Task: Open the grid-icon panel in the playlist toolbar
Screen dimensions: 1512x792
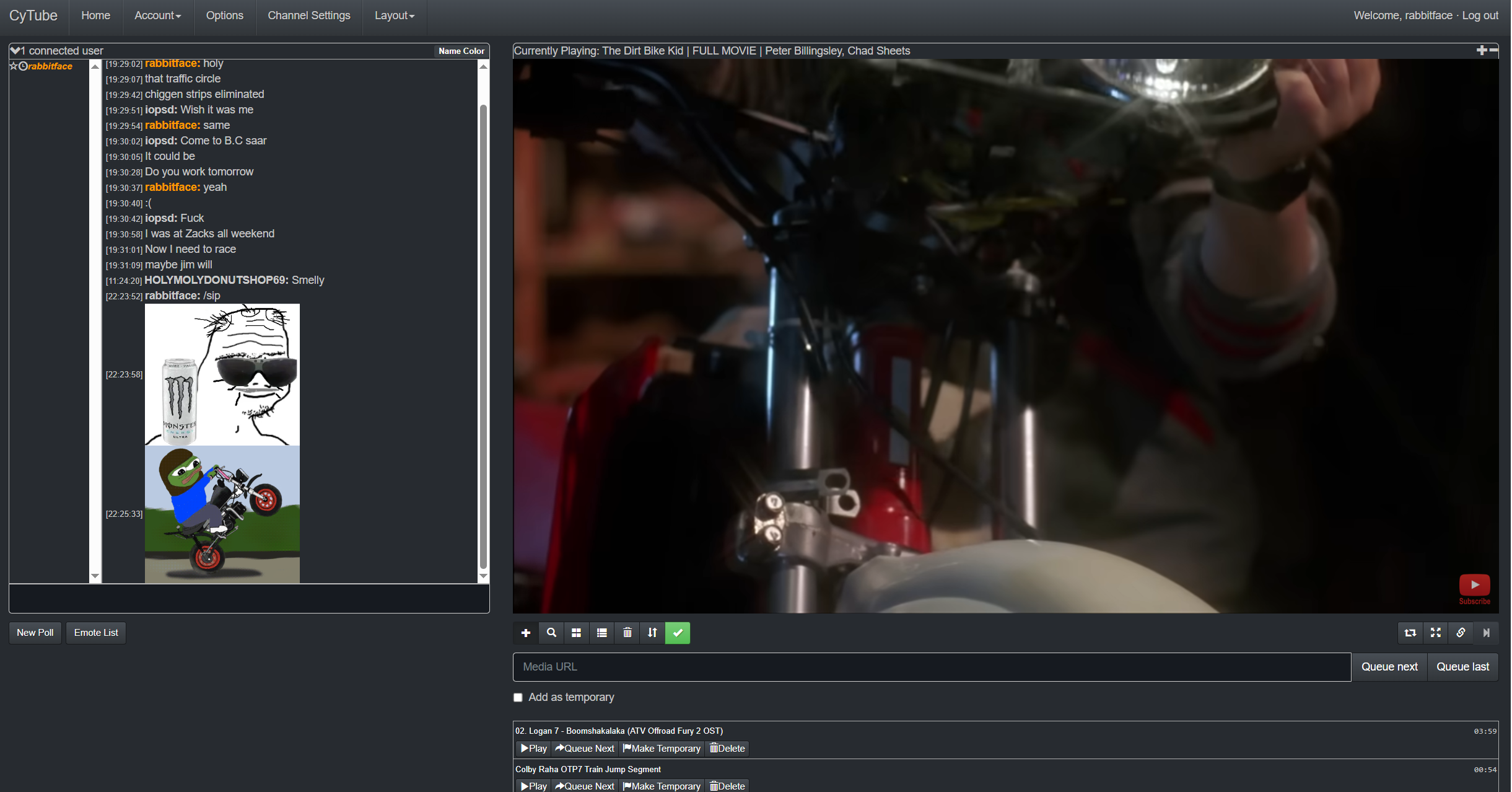Action: point(576,633)
